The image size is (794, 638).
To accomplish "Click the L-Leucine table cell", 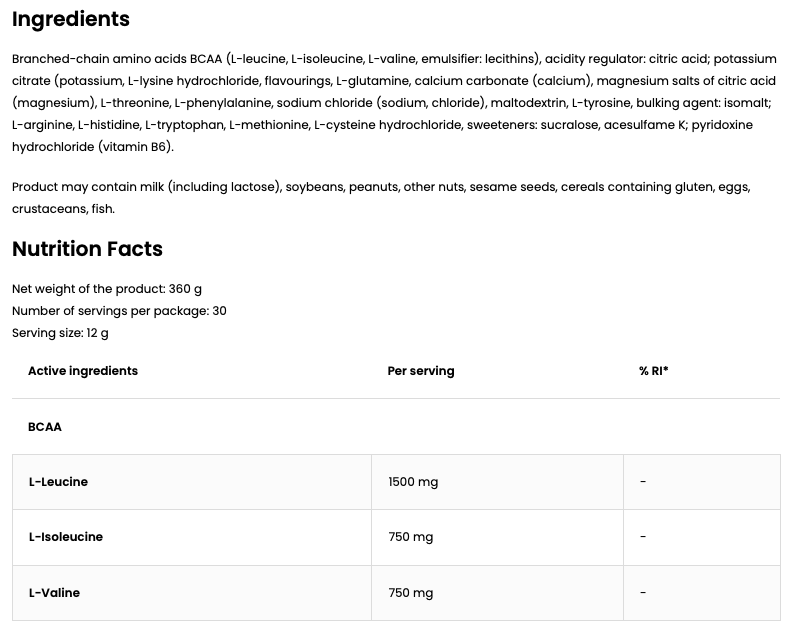I will (59, 482).
